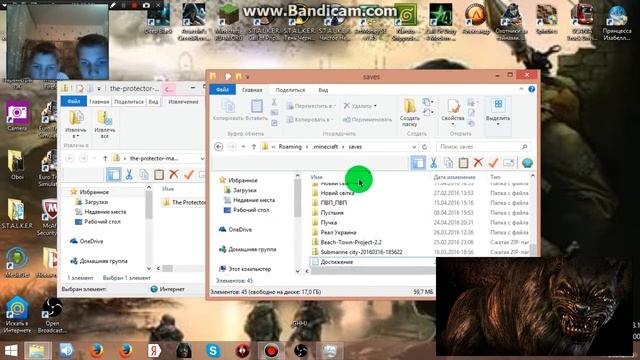Screen dimensions: 640x360
Task: Click Paste clipboard icon in saves toolbar
Action: pyautogui.click(x=463, y=163)
